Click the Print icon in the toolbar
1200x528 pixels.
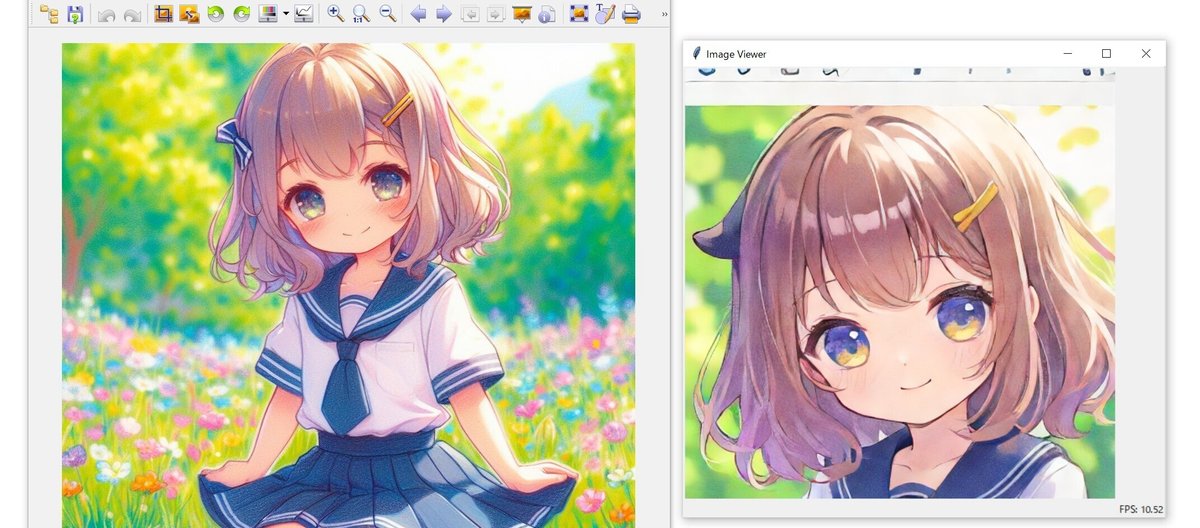point(631,14)
